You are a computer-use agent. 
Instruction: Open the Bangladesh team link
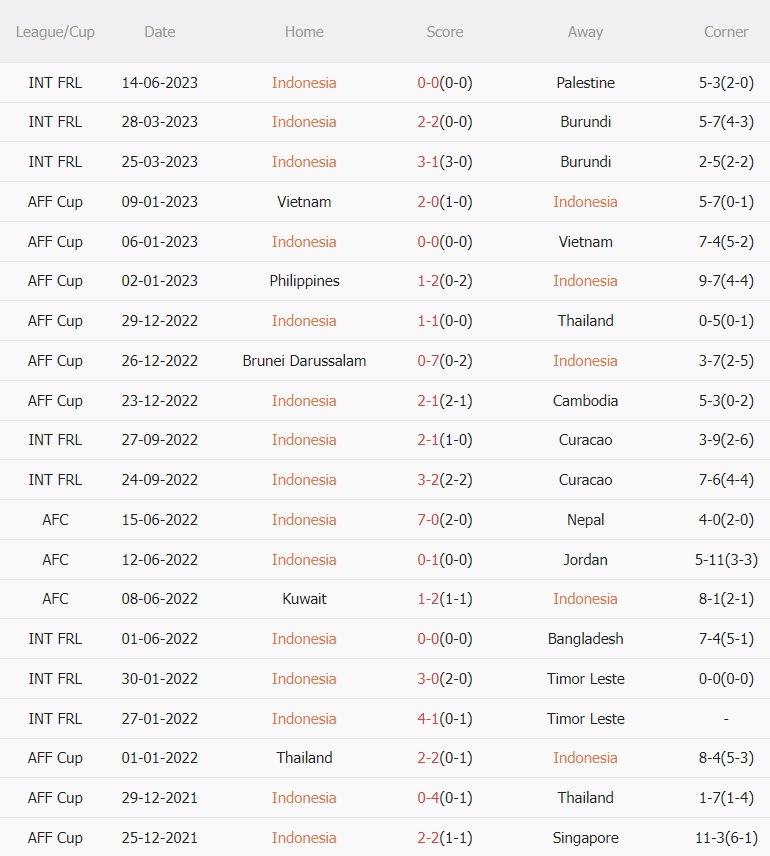pyautogui.click(x=585, y=639)
